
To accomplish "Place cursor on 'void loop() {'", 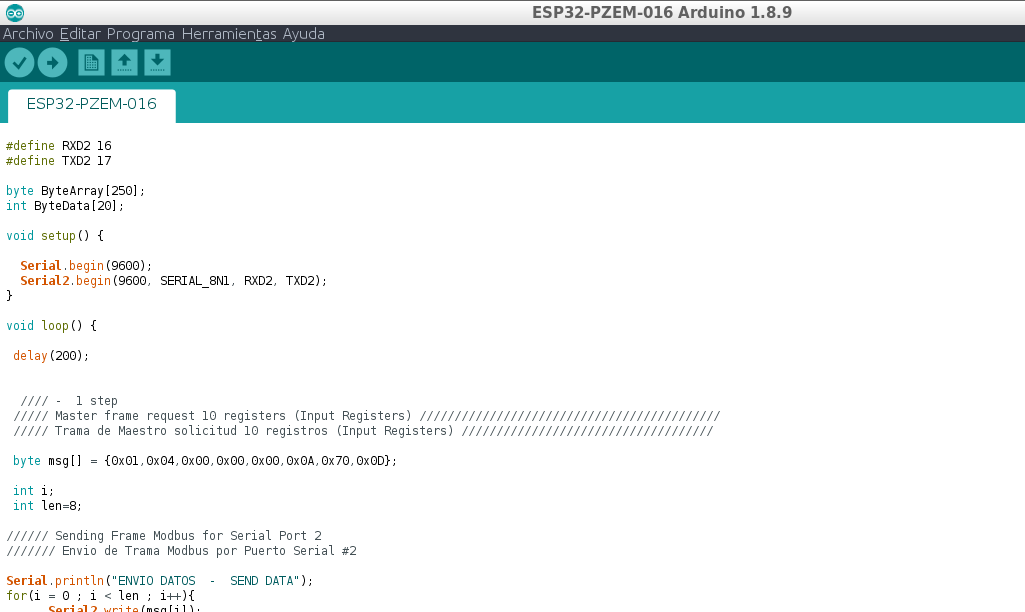I will [x=52, y=326].
